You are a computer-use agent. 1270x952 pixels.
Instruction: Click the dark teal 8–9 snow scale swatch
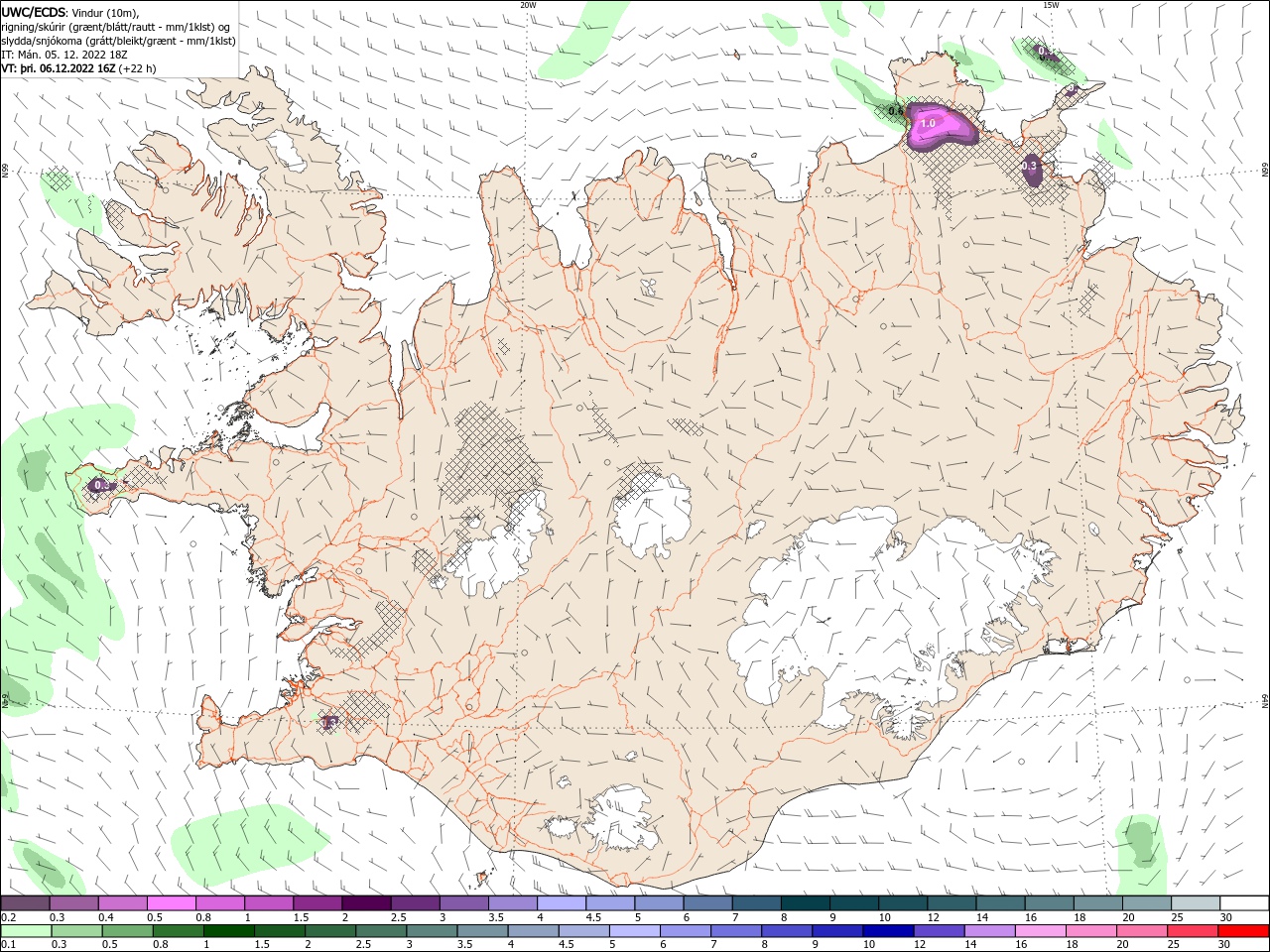pyautogui.click(x=806, y=903)
